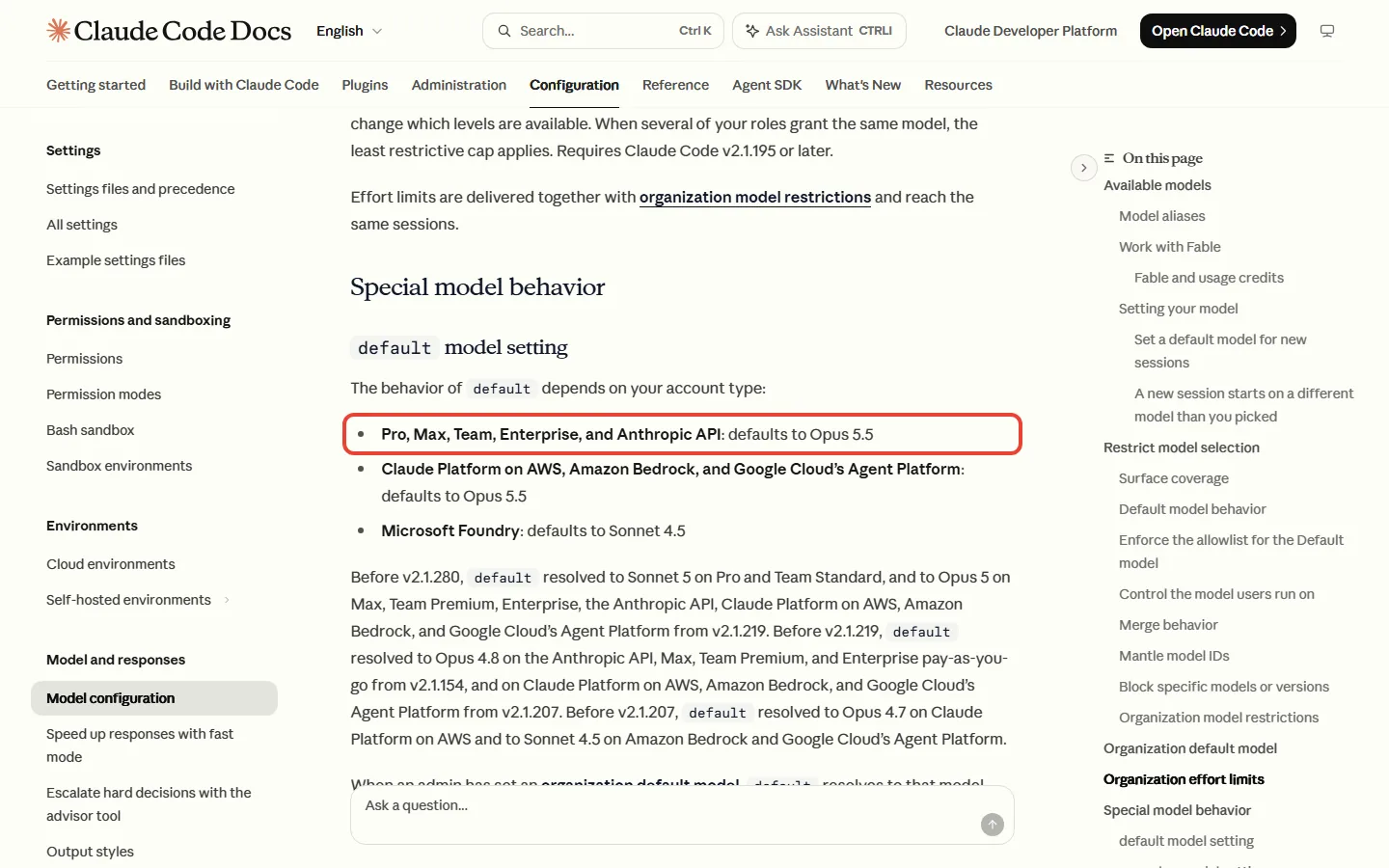This screenshot has height=868, width=1389.
Task: Jump to Mantle model IDs section
Action: (x=1174, y=656)
